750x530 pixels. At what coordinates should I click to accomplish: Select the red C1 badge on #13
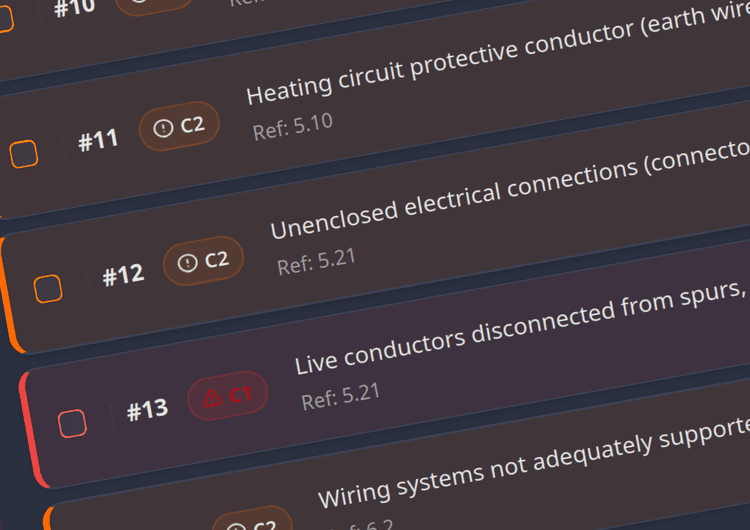tap(228, 396)
